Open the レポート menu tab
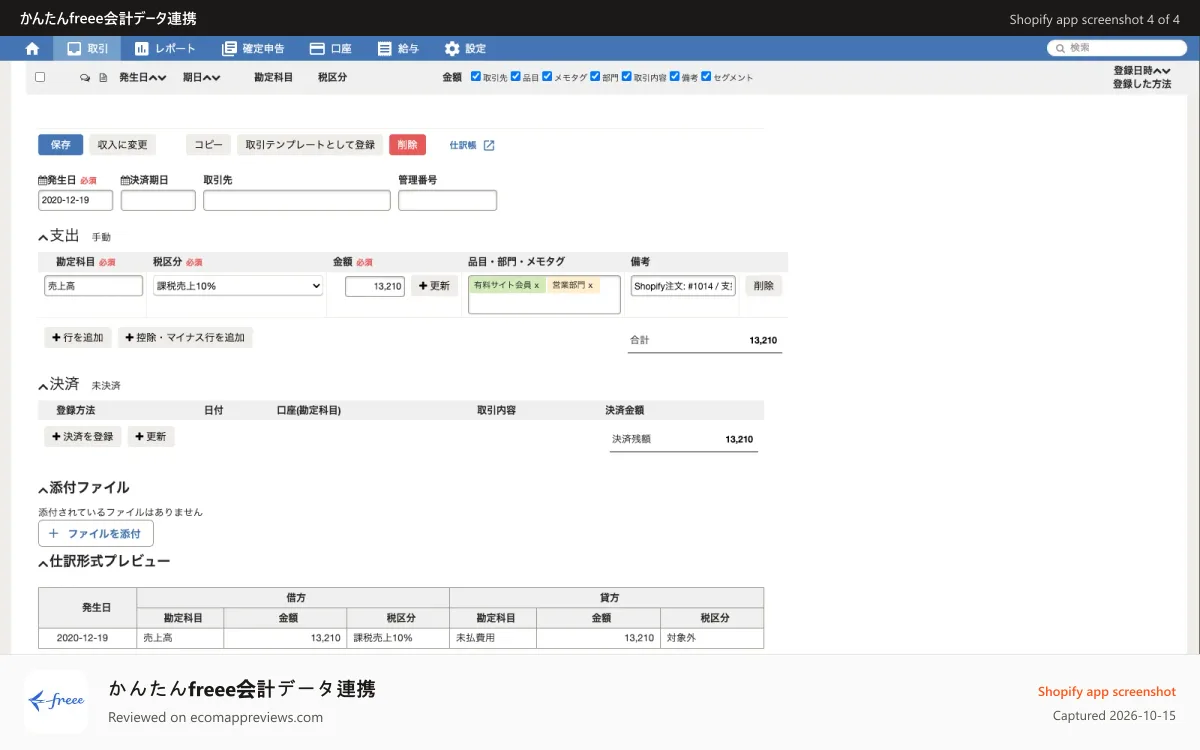Image resolution: width=1200 pixels, height=750 pixels. tap(165, 48)
